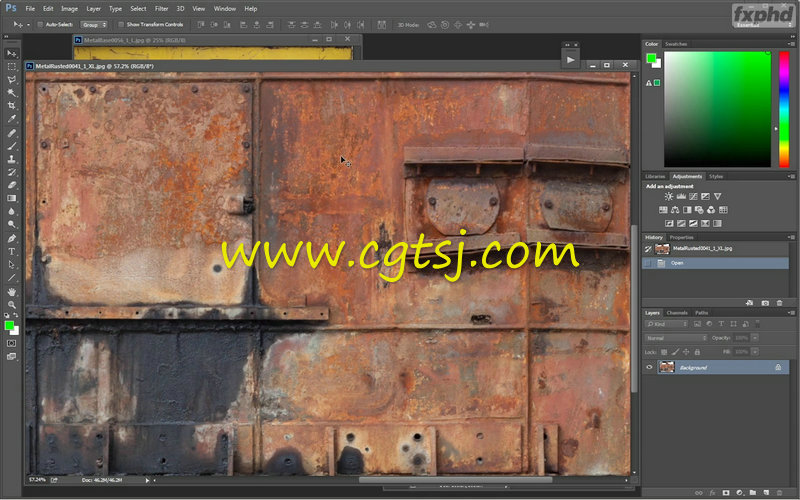Open the Layer menu
Screen dimensions: 800x500
tap(93, 9)
